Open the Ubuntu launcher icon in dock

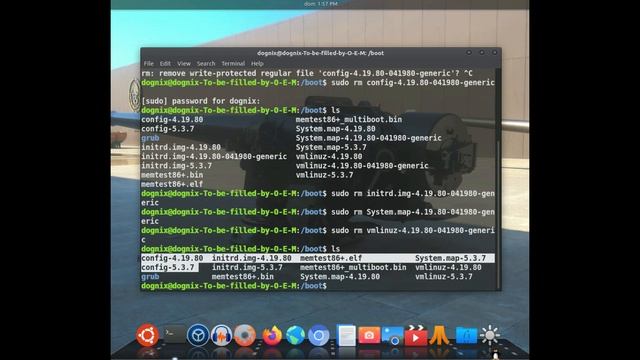click(x=147, y=335)
